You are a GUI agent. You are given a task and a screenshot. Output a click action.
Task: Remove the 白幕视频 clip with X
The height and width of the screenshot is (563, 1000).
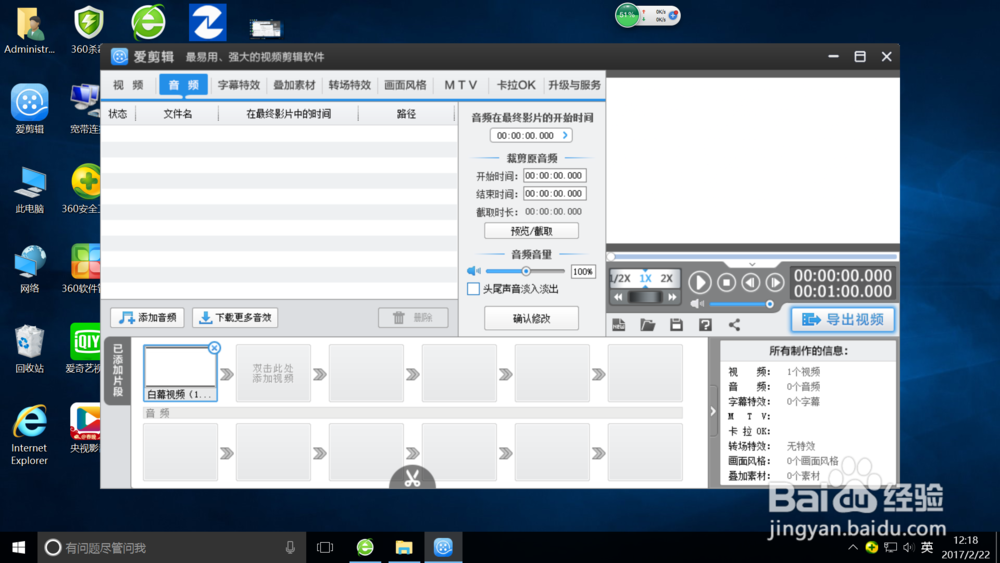(x=214, y=347)
